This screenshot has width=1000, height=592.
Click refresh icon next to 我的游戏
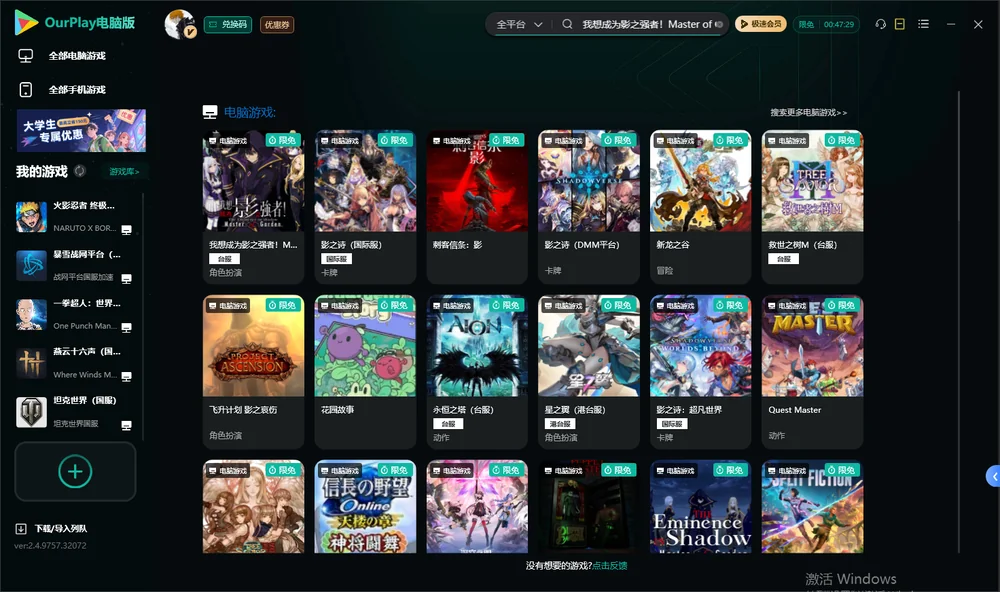80,171
